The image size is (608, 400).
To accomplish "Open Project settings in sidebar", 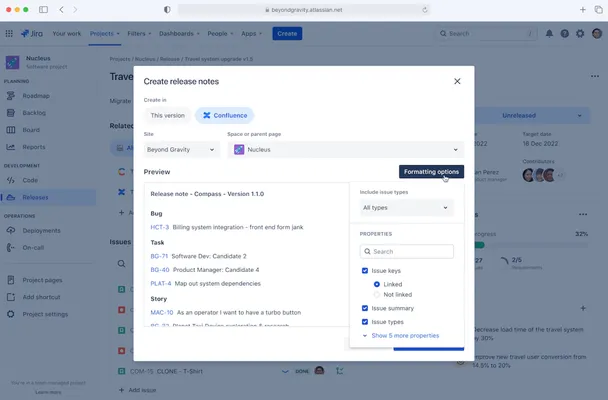I will 45,314.
